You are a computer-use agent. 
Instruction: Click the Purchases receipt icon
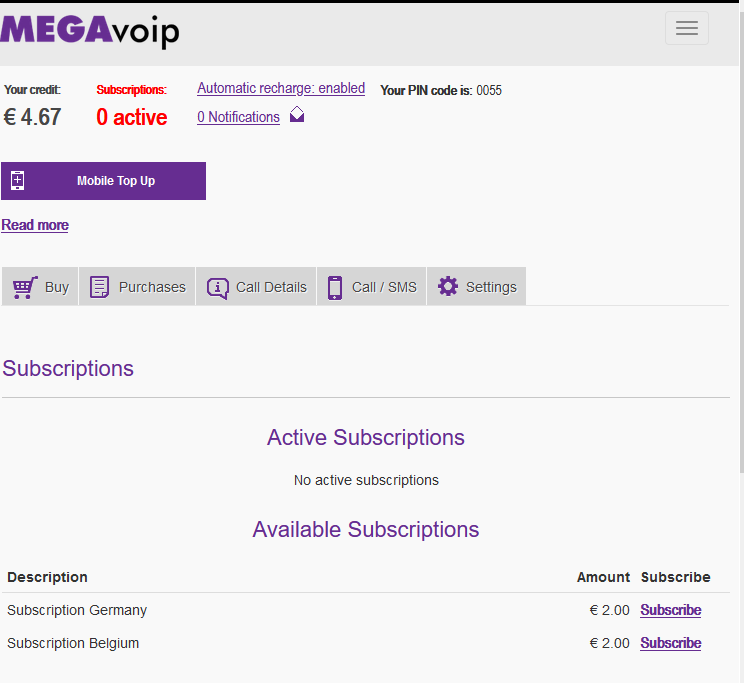pyautogui.click(x=99, y=287)
